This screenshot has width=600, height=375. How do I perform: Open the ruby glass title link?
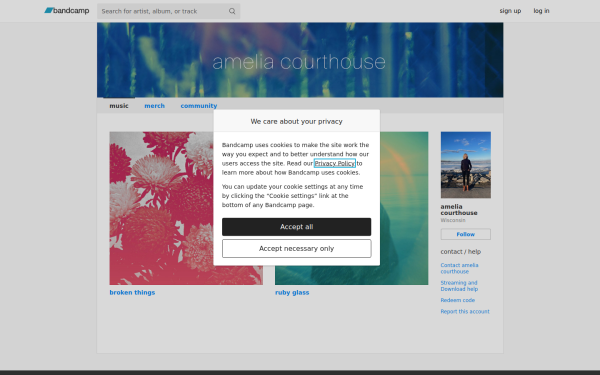click(292, 292)
